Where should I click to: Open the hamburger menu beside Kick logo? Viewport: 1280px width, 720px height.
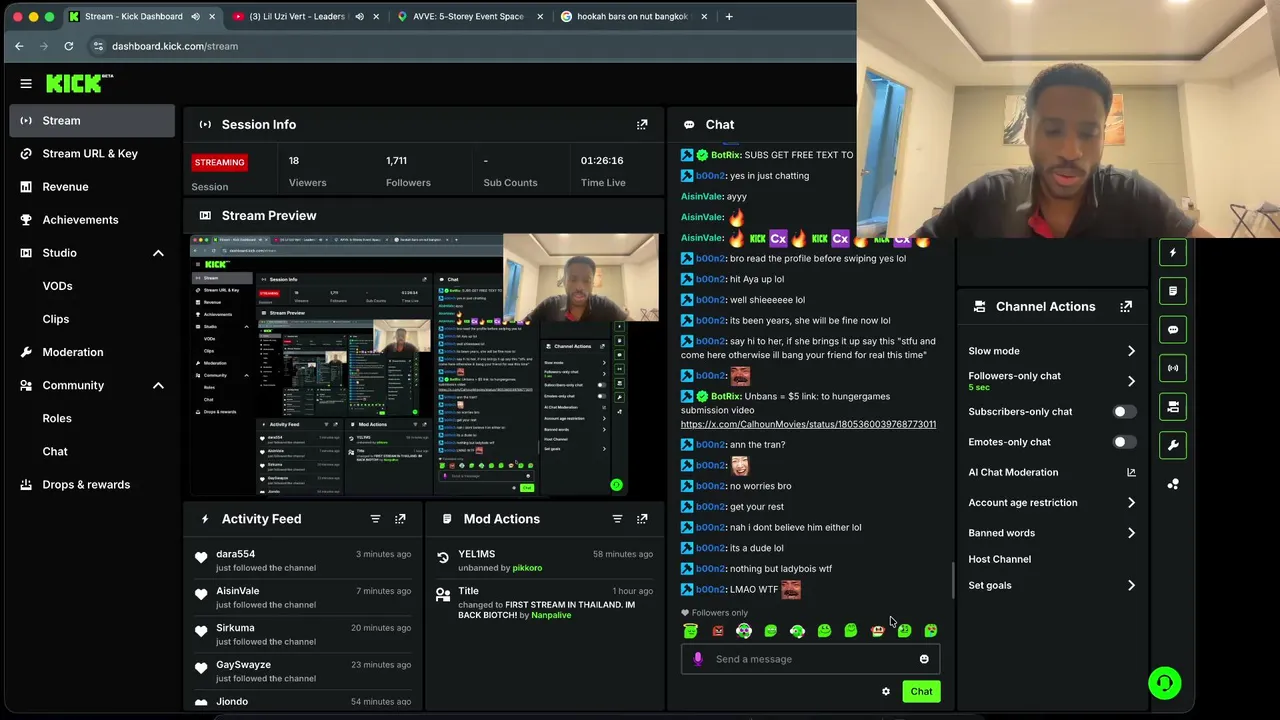pos(26,84)
